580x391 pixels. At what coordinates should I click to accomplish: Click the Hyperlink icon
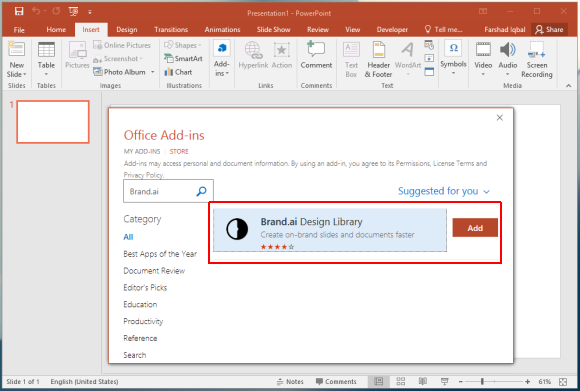(253, 55)
